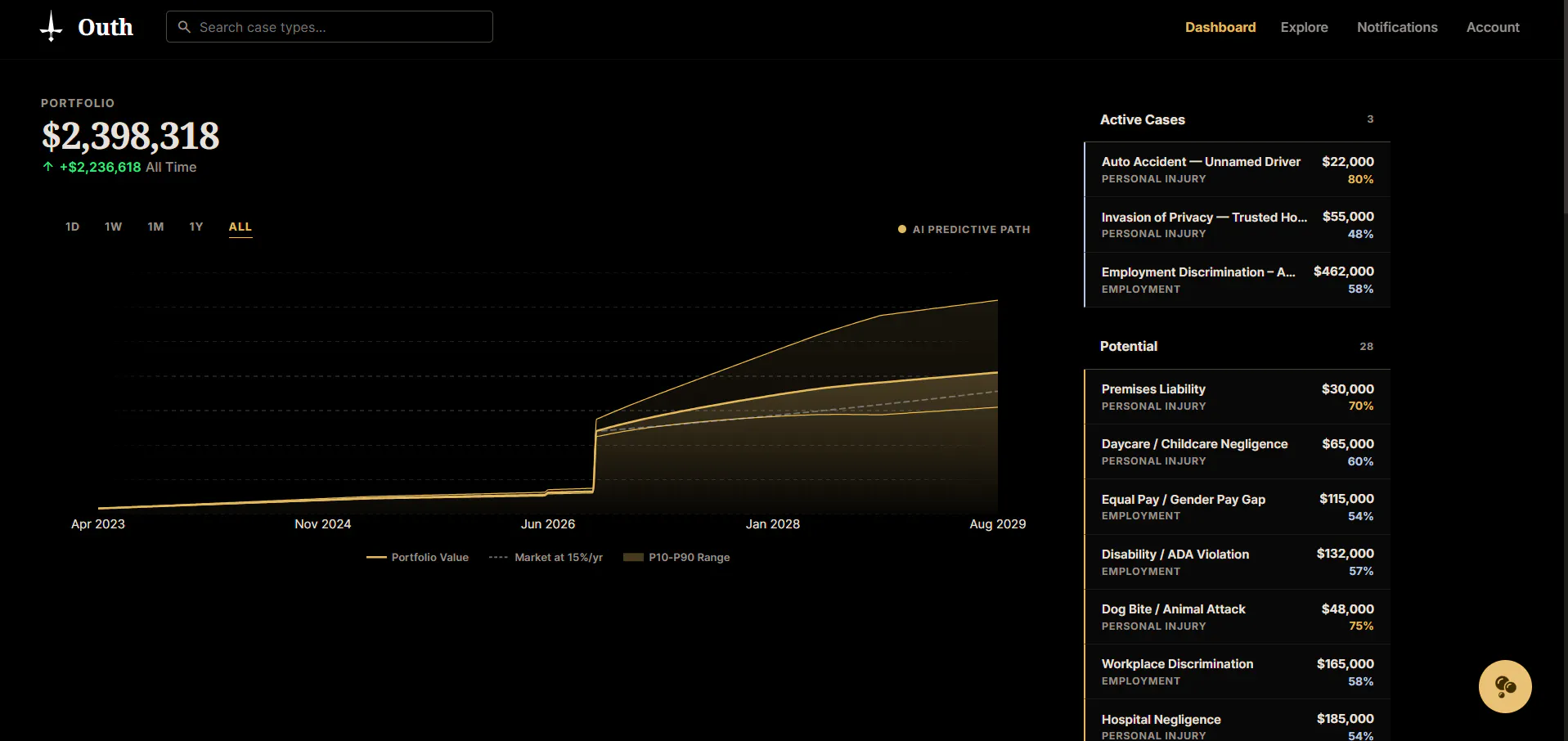
Task: Click the AI Predictive Path dot indicator
Action: point(901,230)
